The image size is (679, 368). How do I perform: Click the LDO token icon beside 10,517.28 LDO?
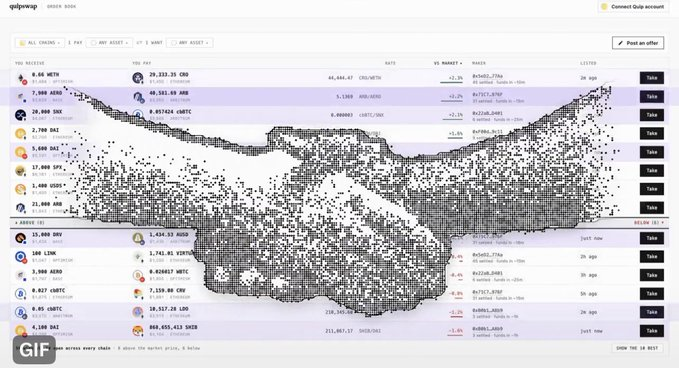[x=138, y=313]
